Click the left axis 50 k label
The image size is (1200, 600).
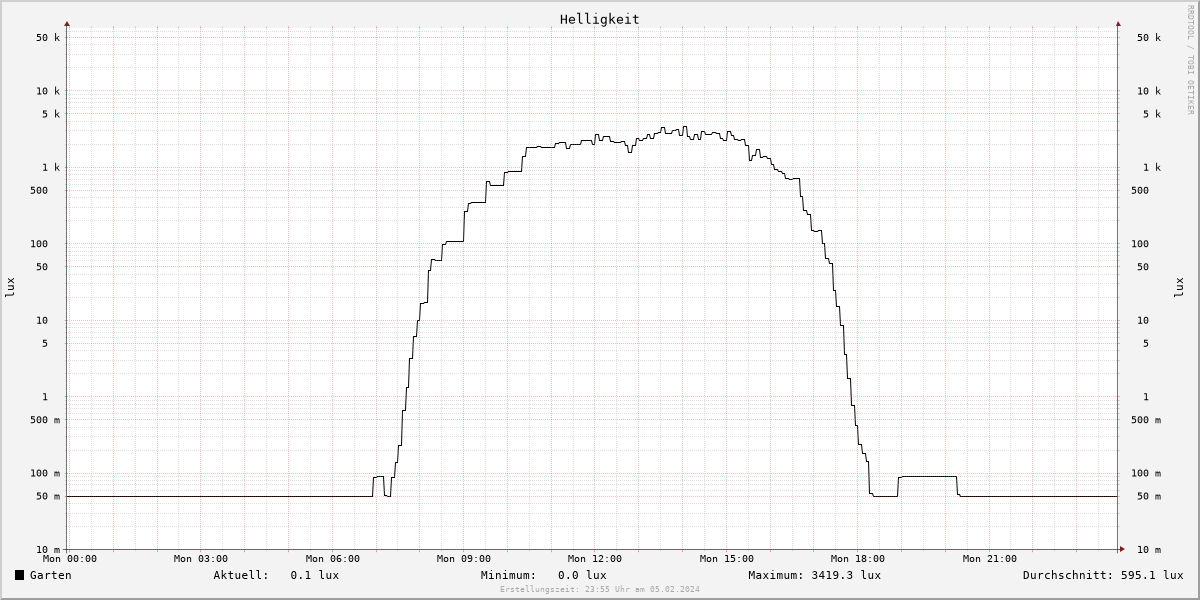pyautogui.click(x=48, y=38)
